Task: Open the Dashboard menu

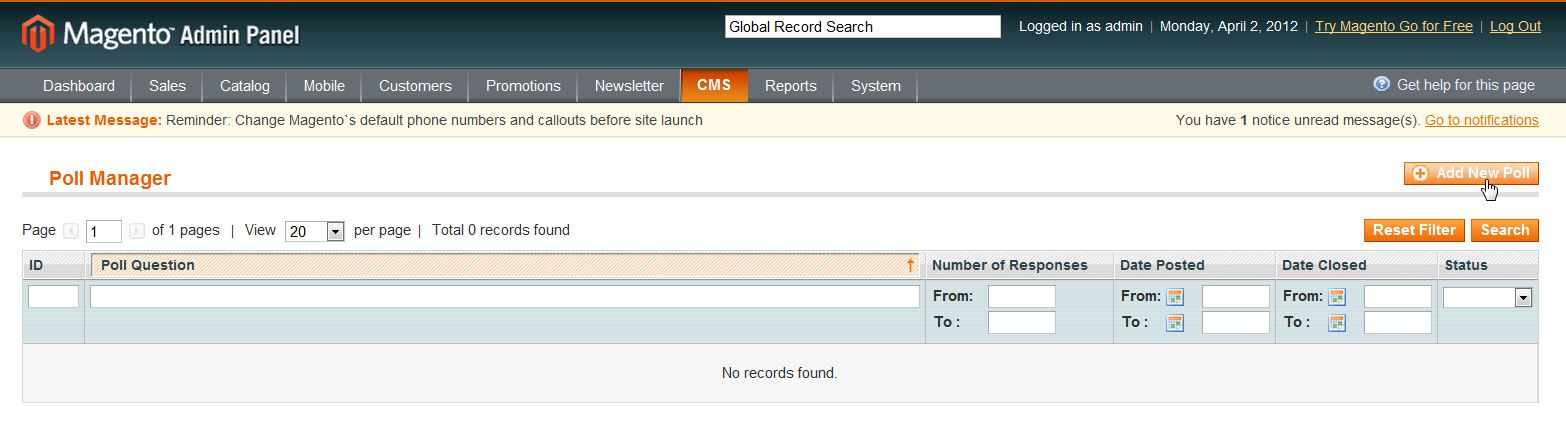Action: coord(79,86)
